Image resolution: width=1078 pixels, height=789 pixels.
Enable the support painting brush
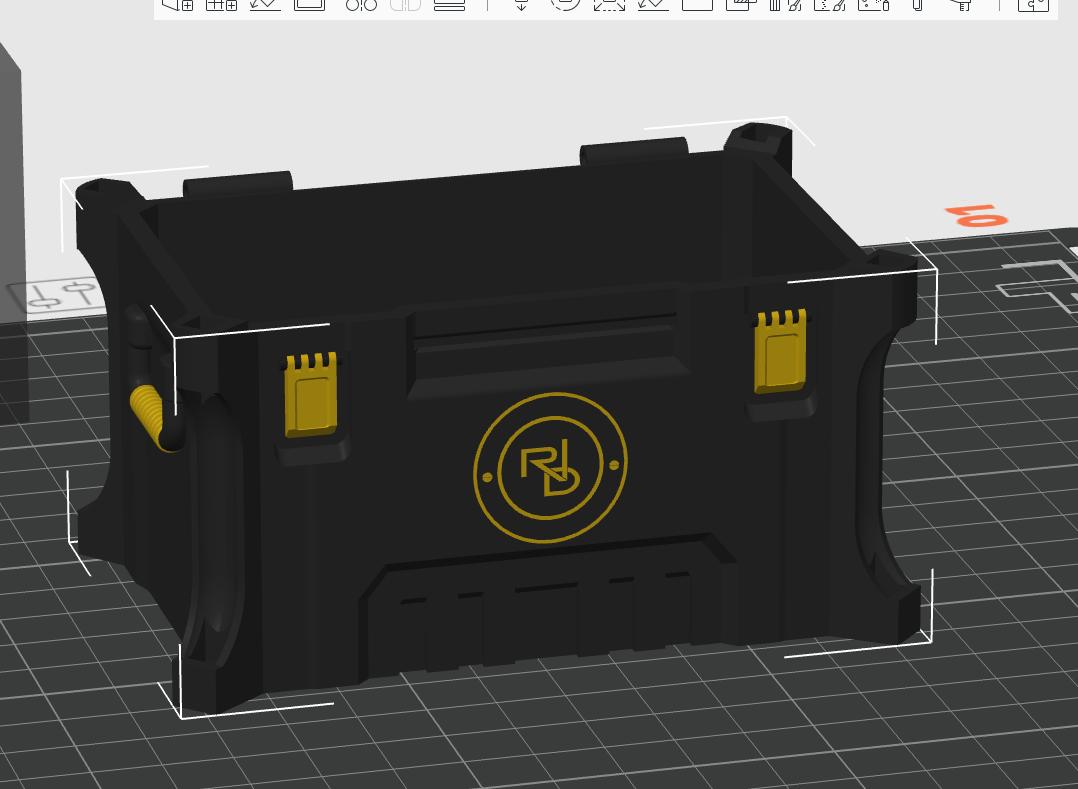tap(779, 6)
